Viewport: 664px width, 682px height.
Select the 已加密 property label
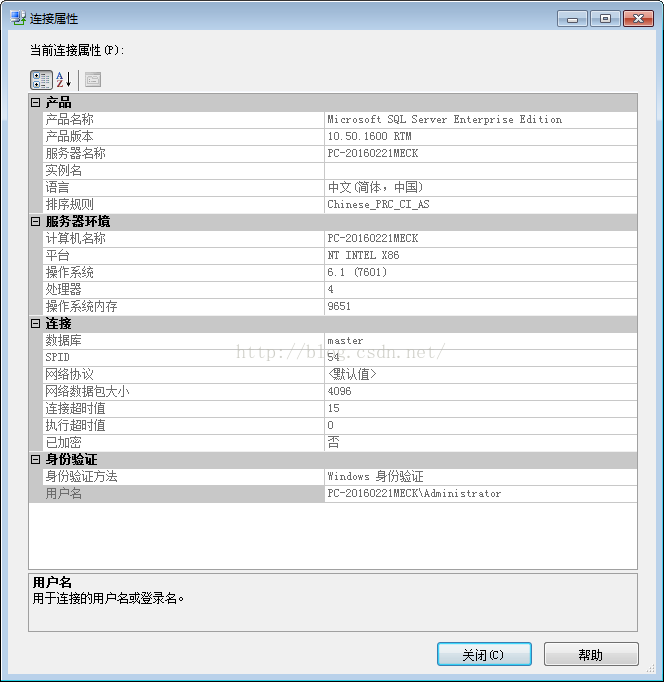coord(63,442)
